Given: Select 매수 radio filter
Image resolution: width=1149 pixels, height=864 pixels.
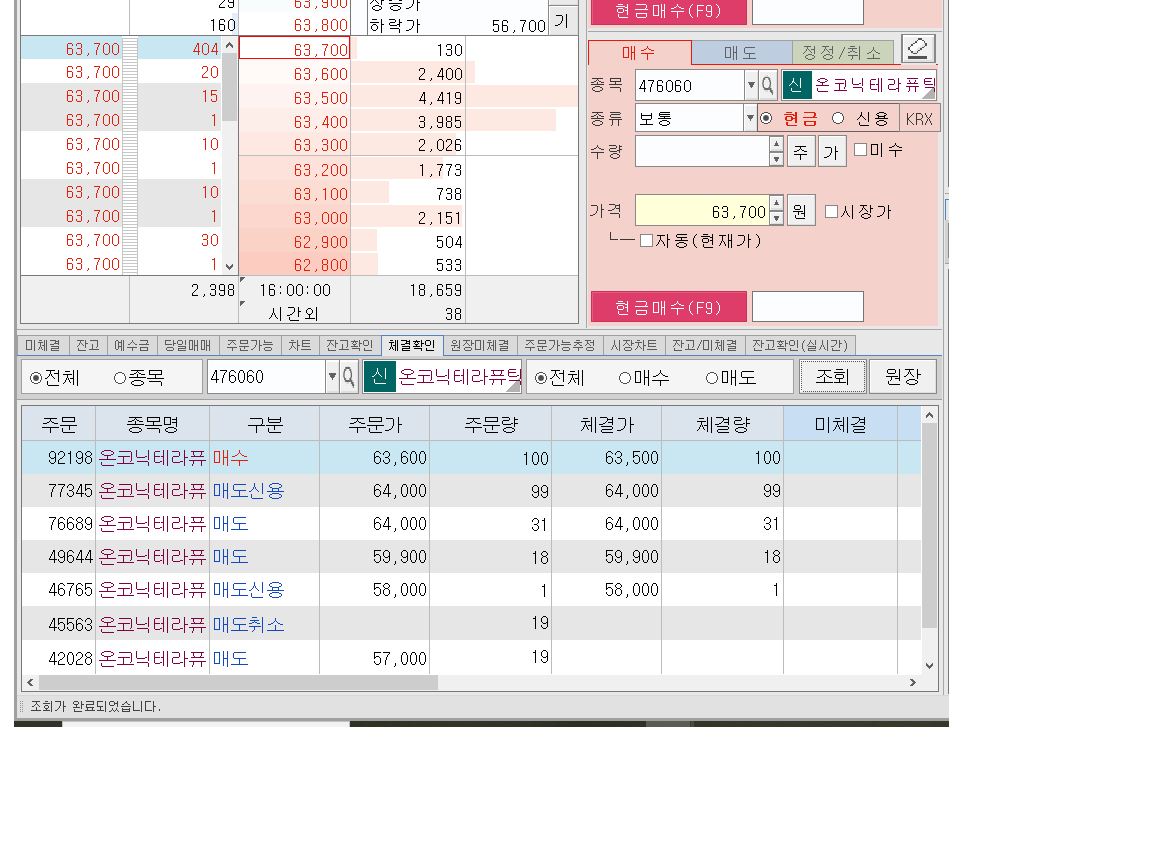Looking at the screenshot, I should pos(625,378).
